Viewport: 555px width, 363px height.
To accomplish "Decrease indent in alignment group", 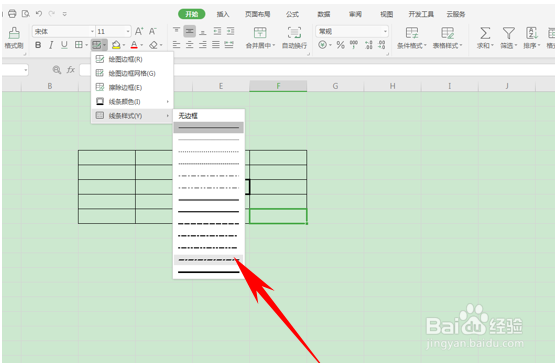I will pos(217,31).
